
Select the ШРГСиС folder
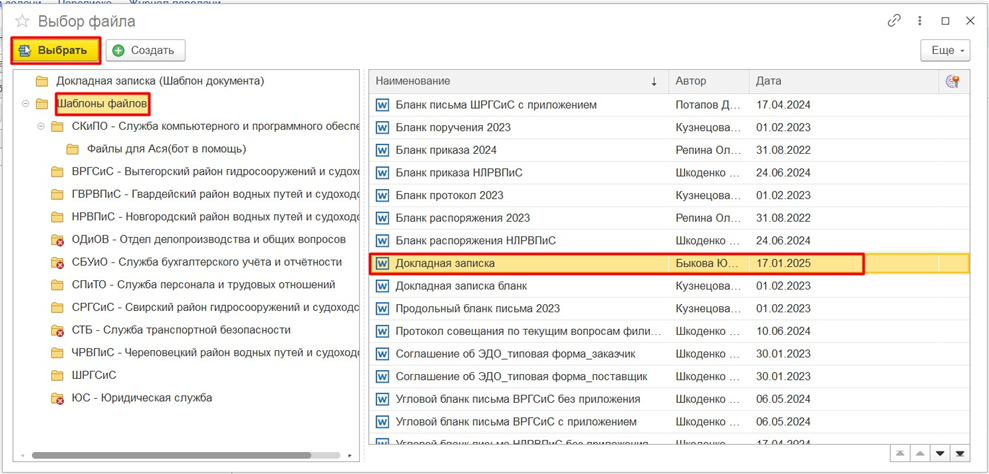pos(94,375)
